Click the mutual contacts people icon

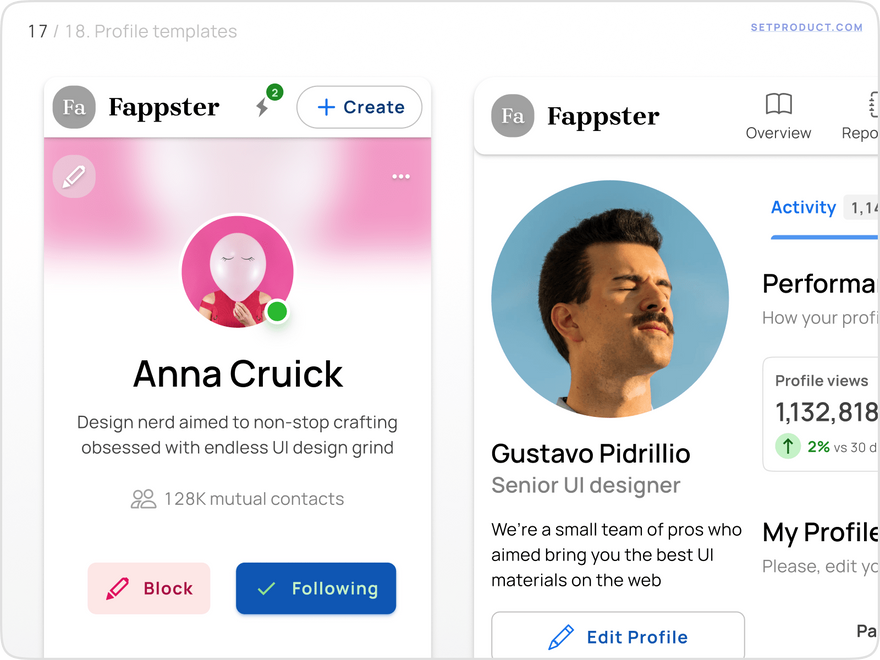[144, 499]
